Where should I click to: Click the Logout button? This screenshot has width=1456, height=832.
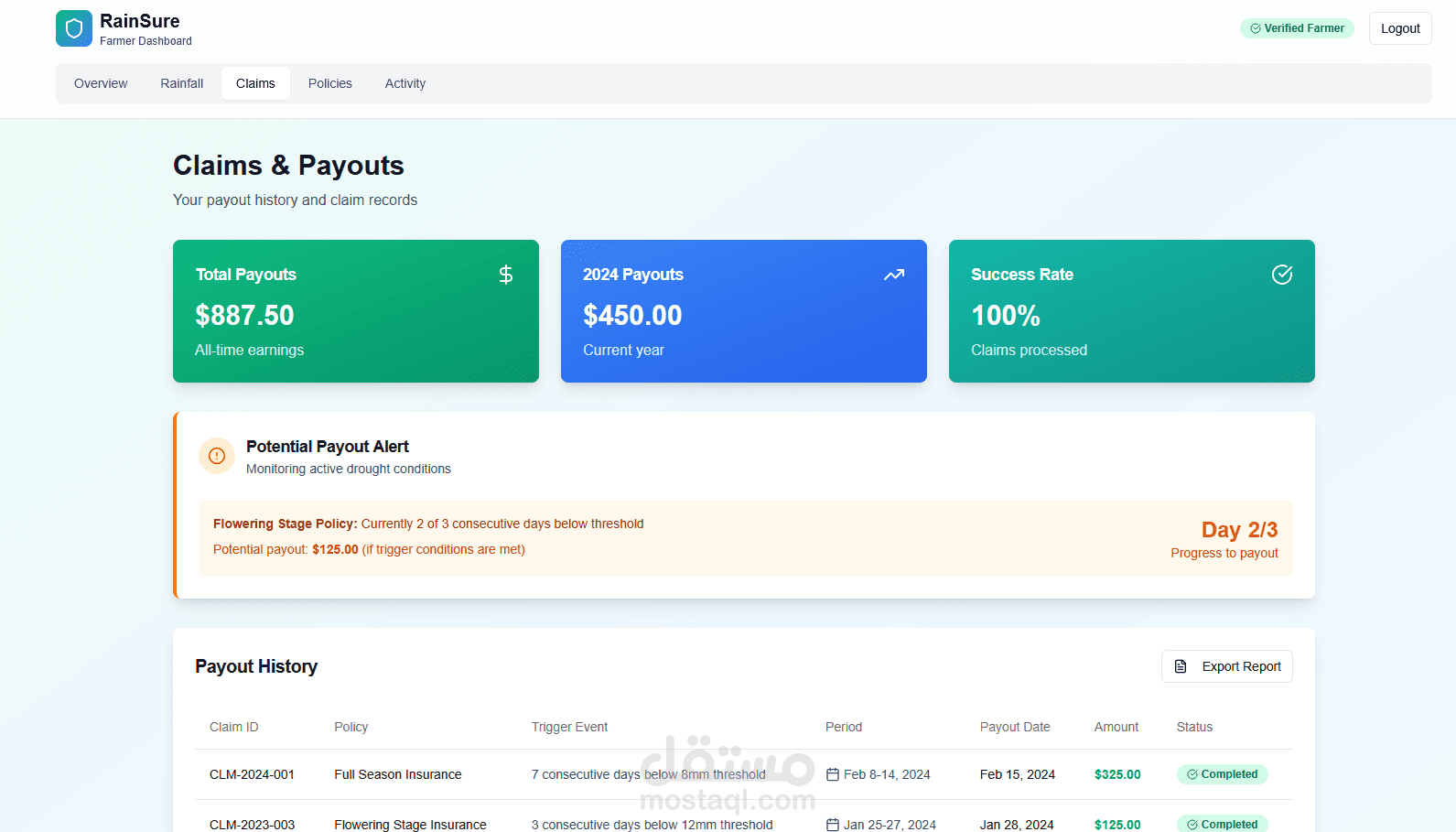pyautogui.click(x=1400, y=28)
